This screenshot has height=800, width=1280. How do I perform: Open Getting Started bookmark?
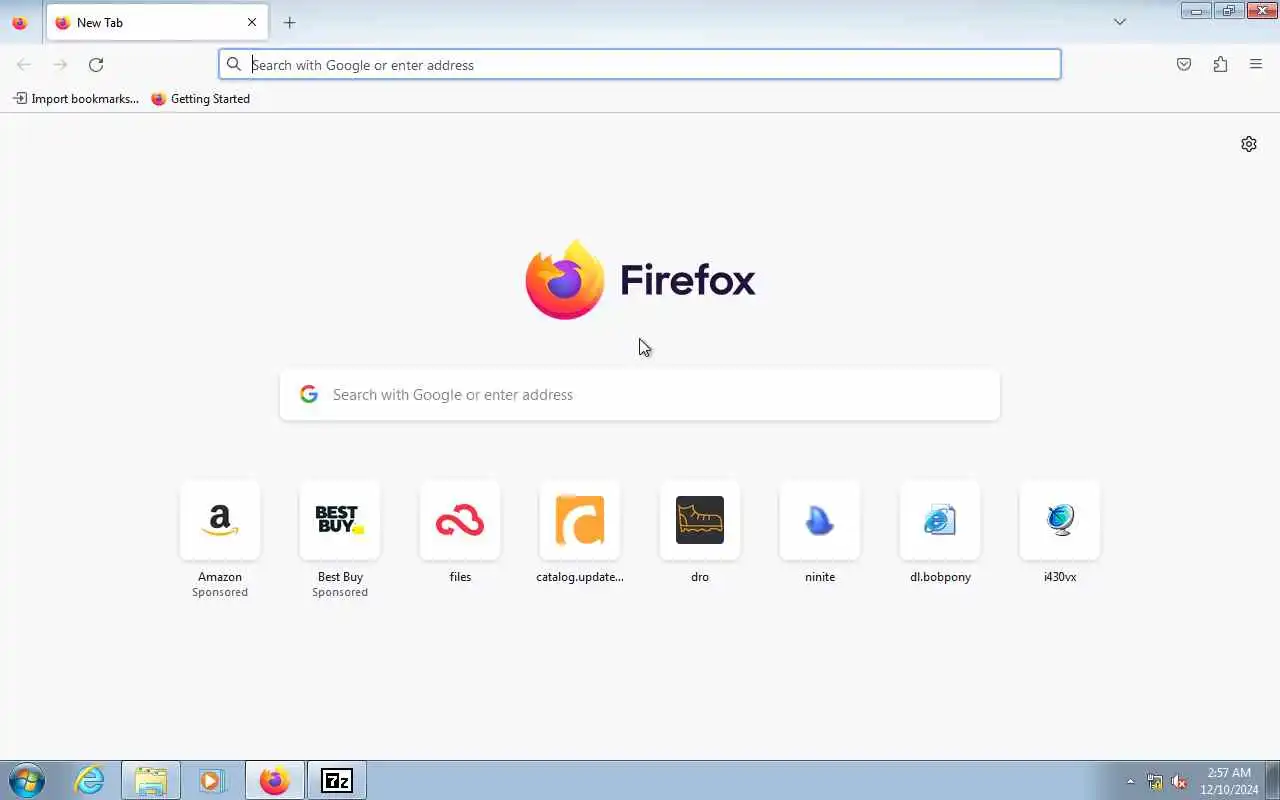click(200, 99)
